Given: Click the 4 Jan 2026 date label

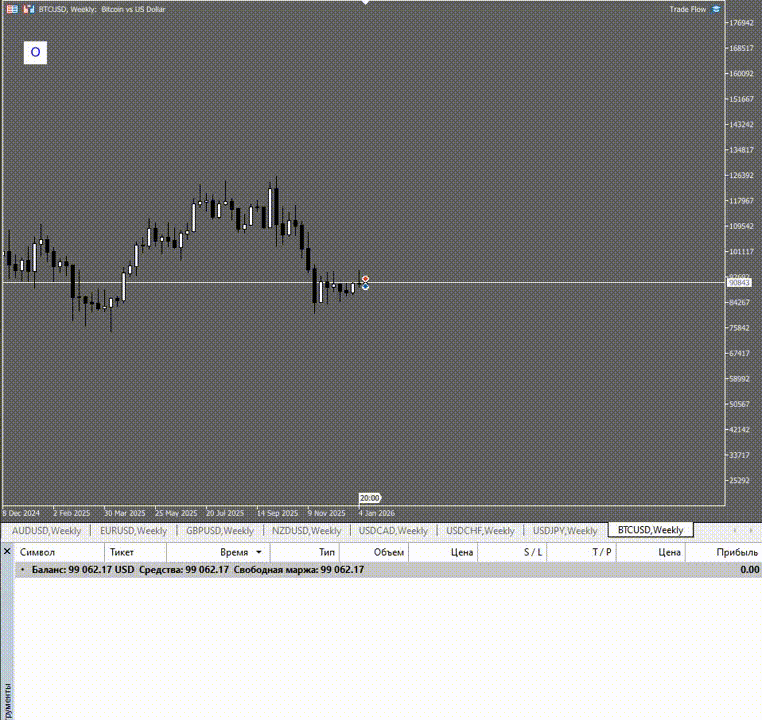Looking at the screenshot, I should tap(377, 513).
